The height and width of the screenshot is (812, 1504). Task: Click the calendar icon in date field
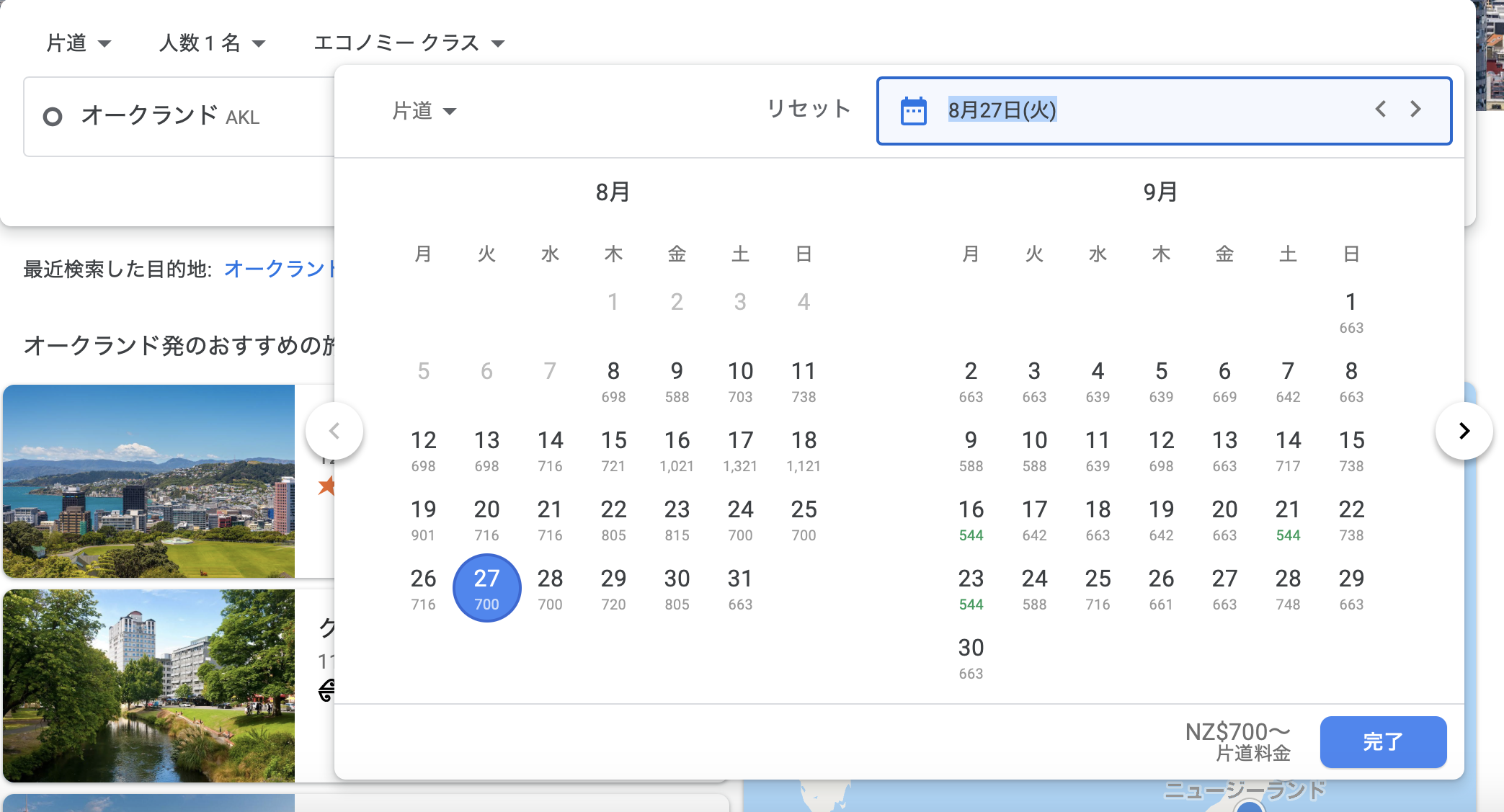click(914, 111)
